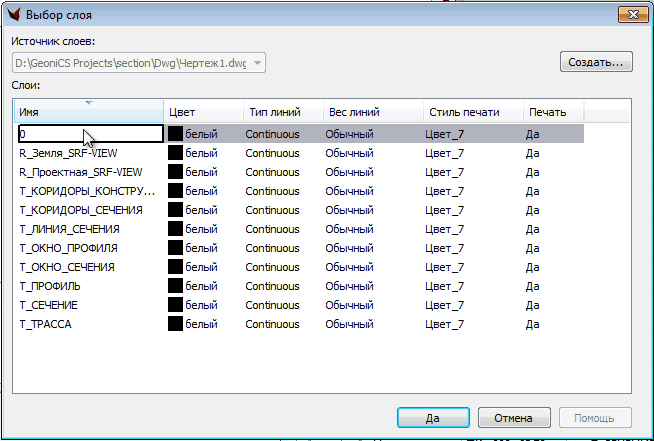This screenshot has height=441, width=654.
Task: Select the R_Проектная_SRF-VIEW layer
Action: [x=80, y=172]
